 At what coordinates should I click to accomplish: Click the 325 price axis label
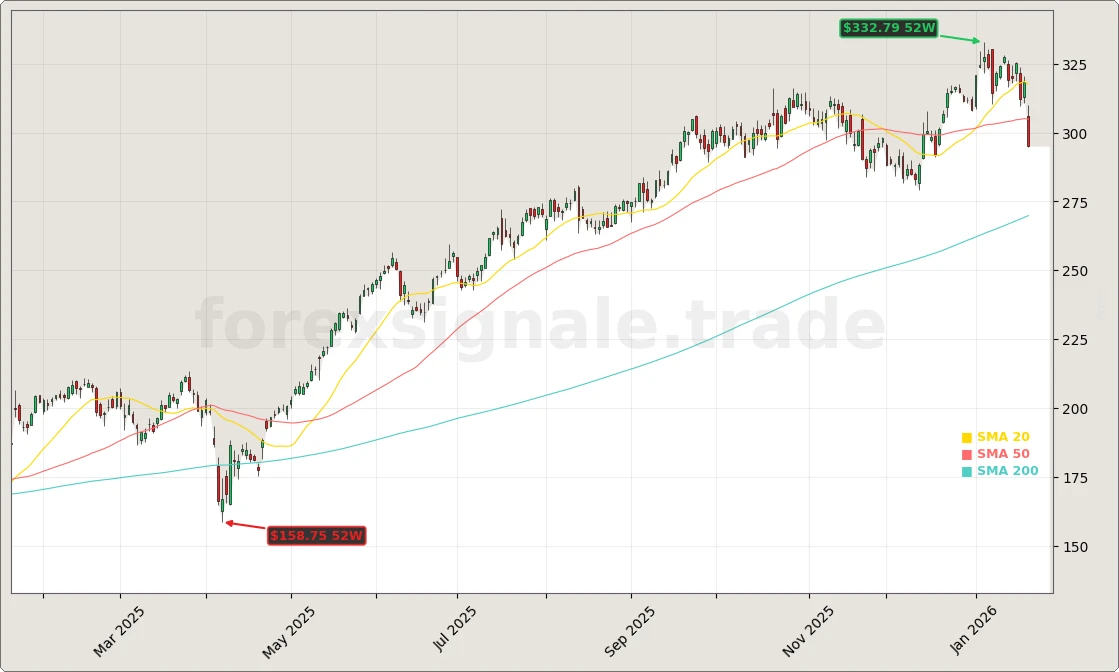pos(1074,65)
